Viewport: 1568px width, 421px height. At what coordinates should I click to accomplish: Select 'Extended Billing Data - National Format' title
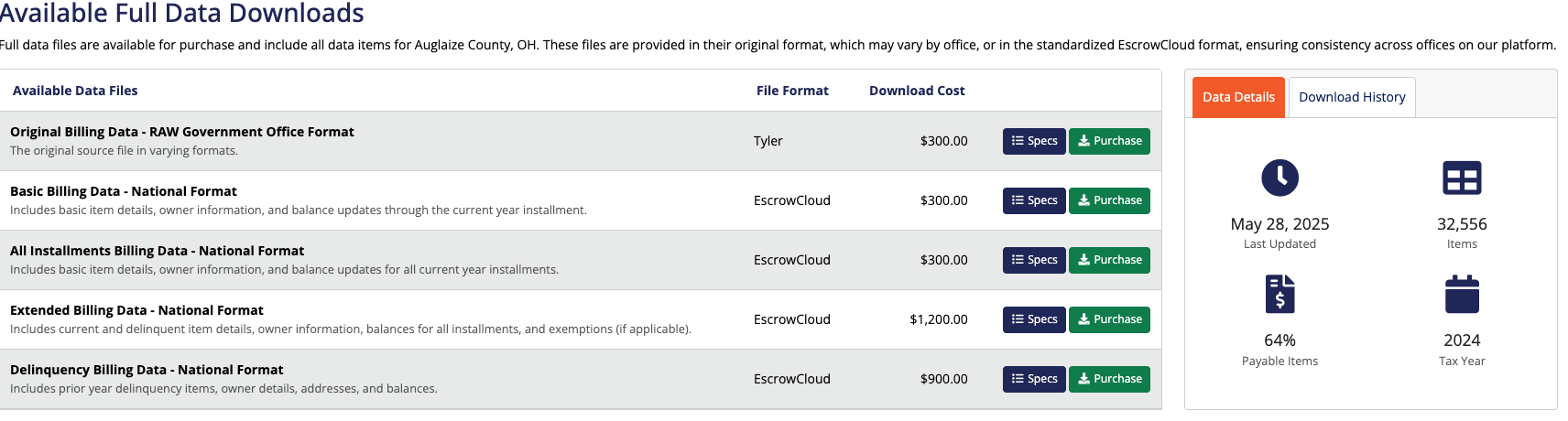pyautogui.click(x=136, y=310)
